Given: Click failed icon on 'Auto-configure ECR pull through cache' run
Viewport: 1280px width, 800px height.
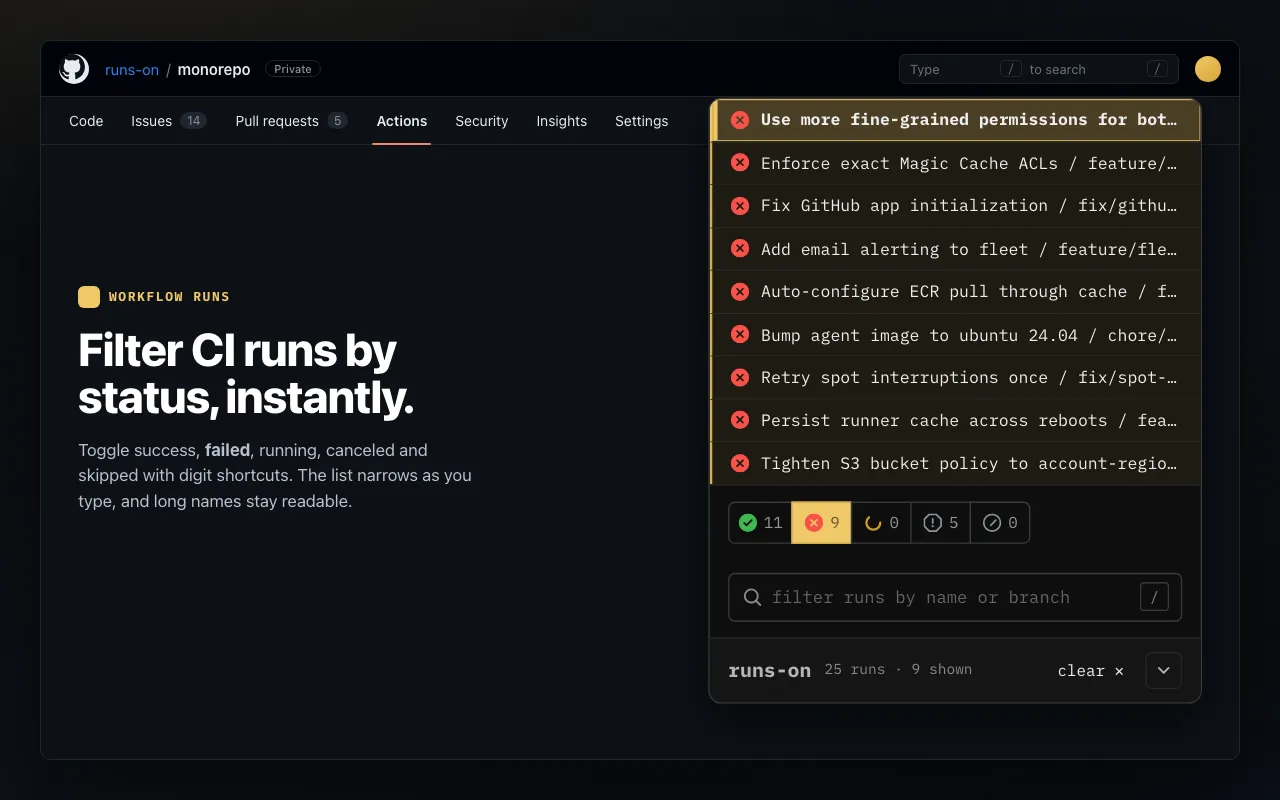Looking at the screenshot, I should coord(740,292).
